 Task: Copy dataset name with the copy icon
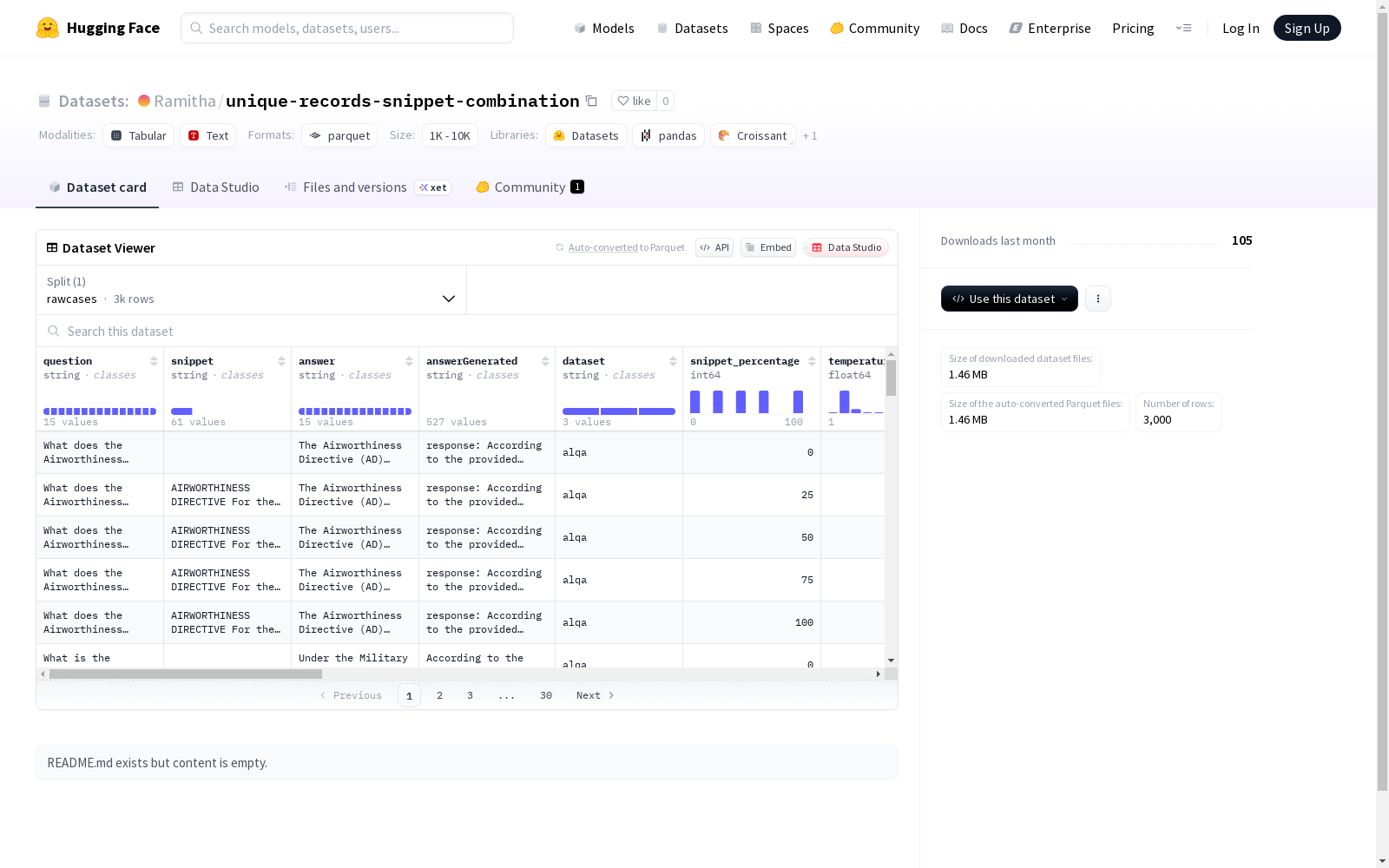point(591,101)
